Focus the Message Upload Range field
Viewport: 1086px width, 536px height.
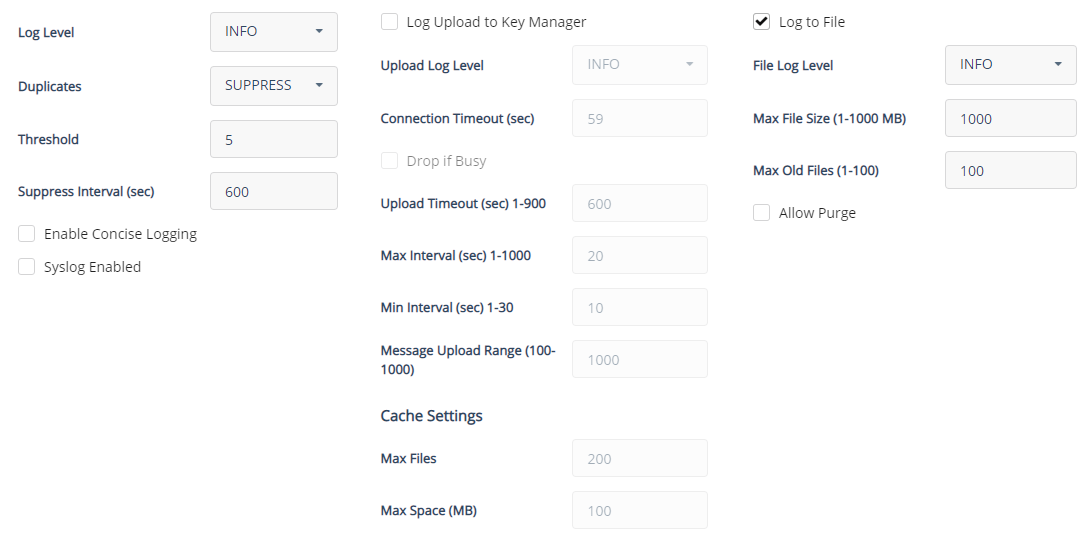(x=639, y=360)
